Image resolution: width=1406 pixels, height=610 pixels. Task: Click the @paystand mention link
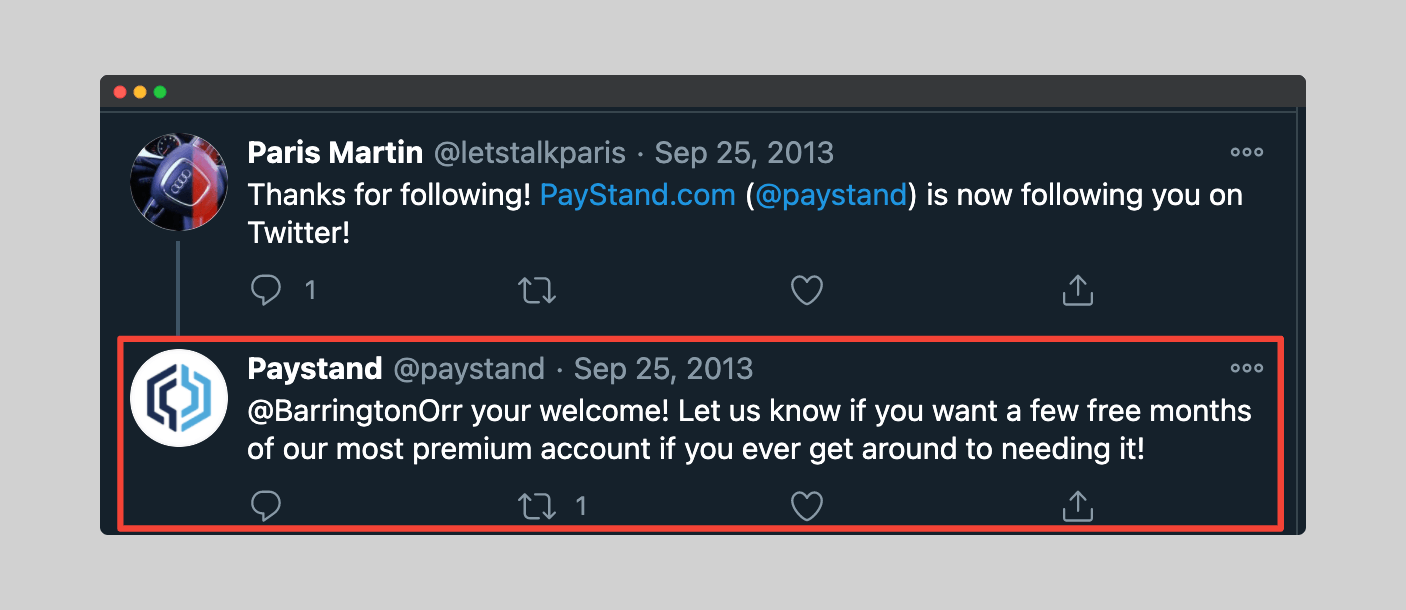pos(831,194)
